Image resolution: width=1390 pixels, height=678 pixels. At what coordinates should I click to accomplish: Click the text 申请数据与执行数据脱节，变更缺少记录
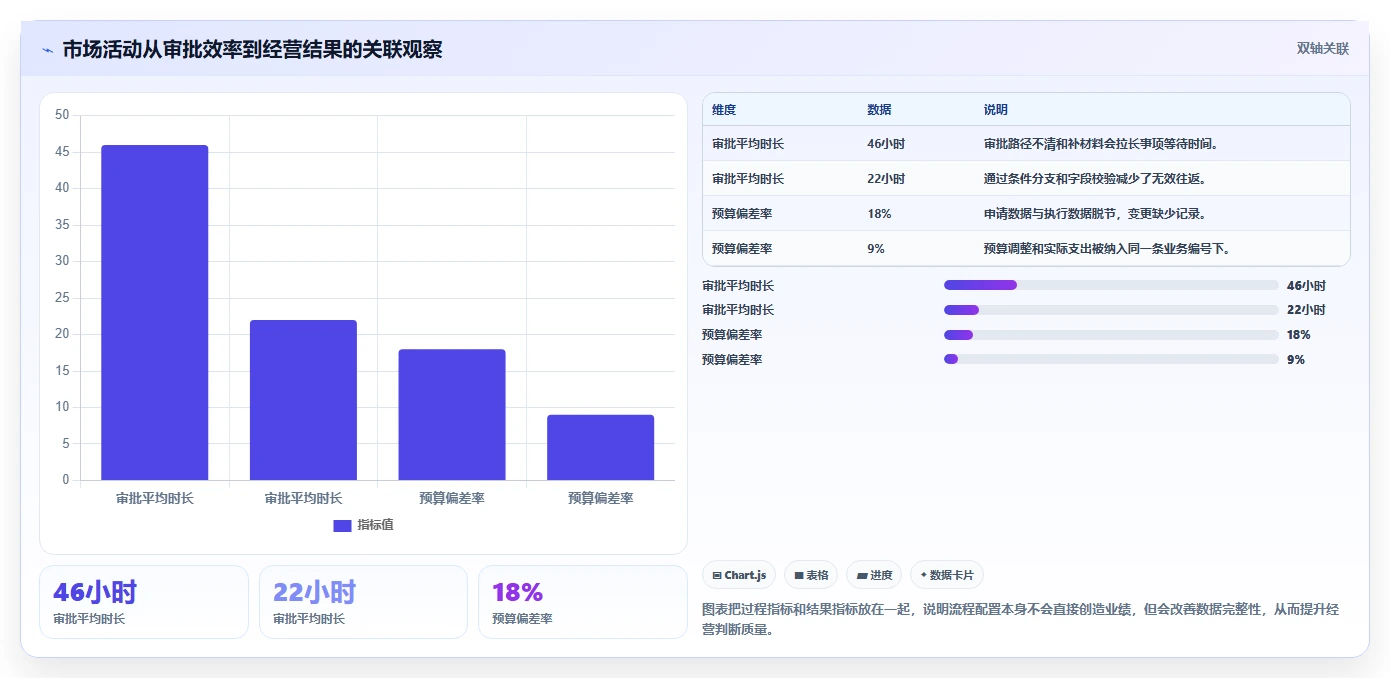pos(1094,214)
